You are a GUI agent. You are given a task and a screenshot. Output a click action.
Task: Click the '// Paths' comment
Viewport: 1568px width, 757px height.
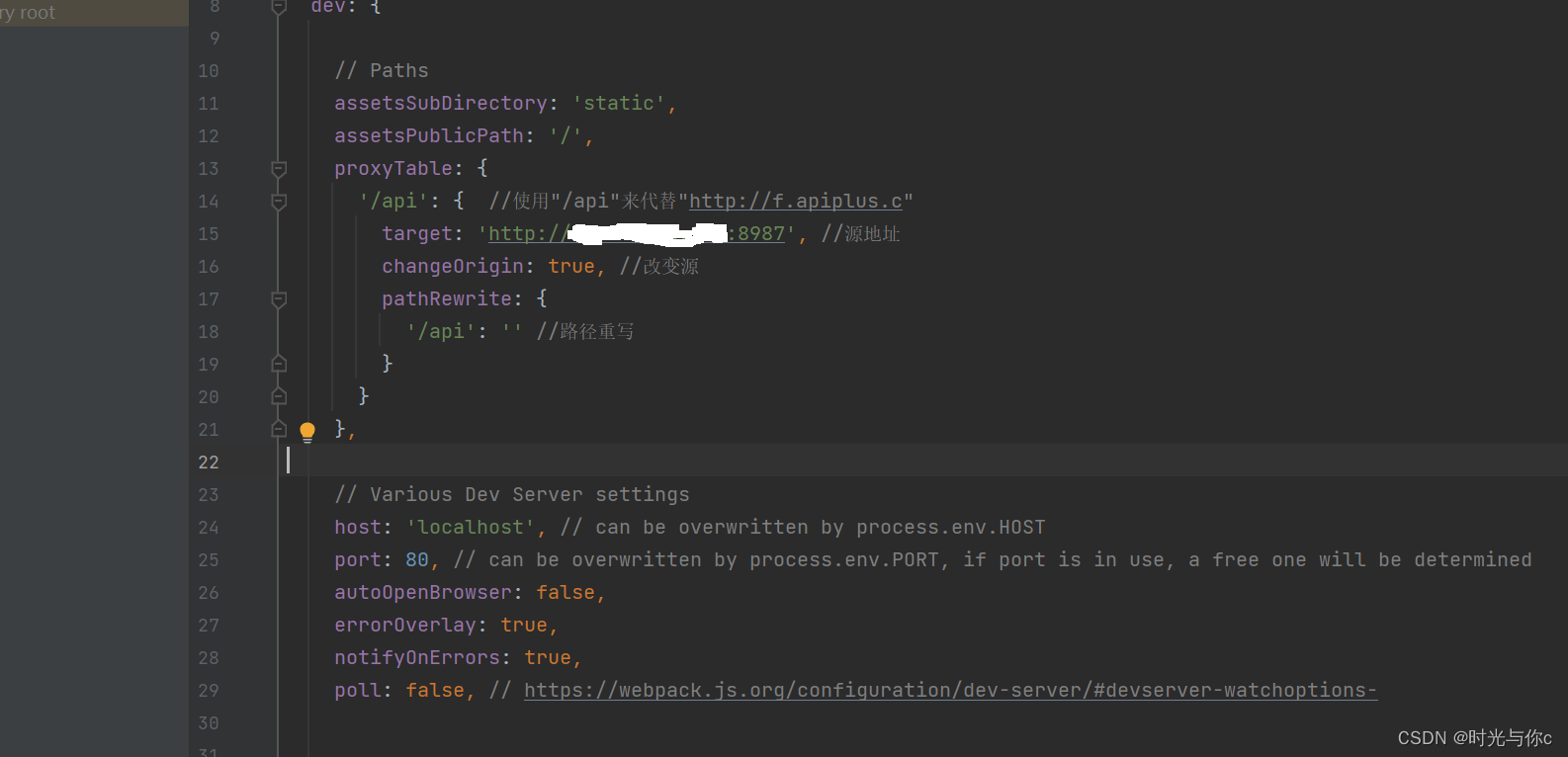382,71
